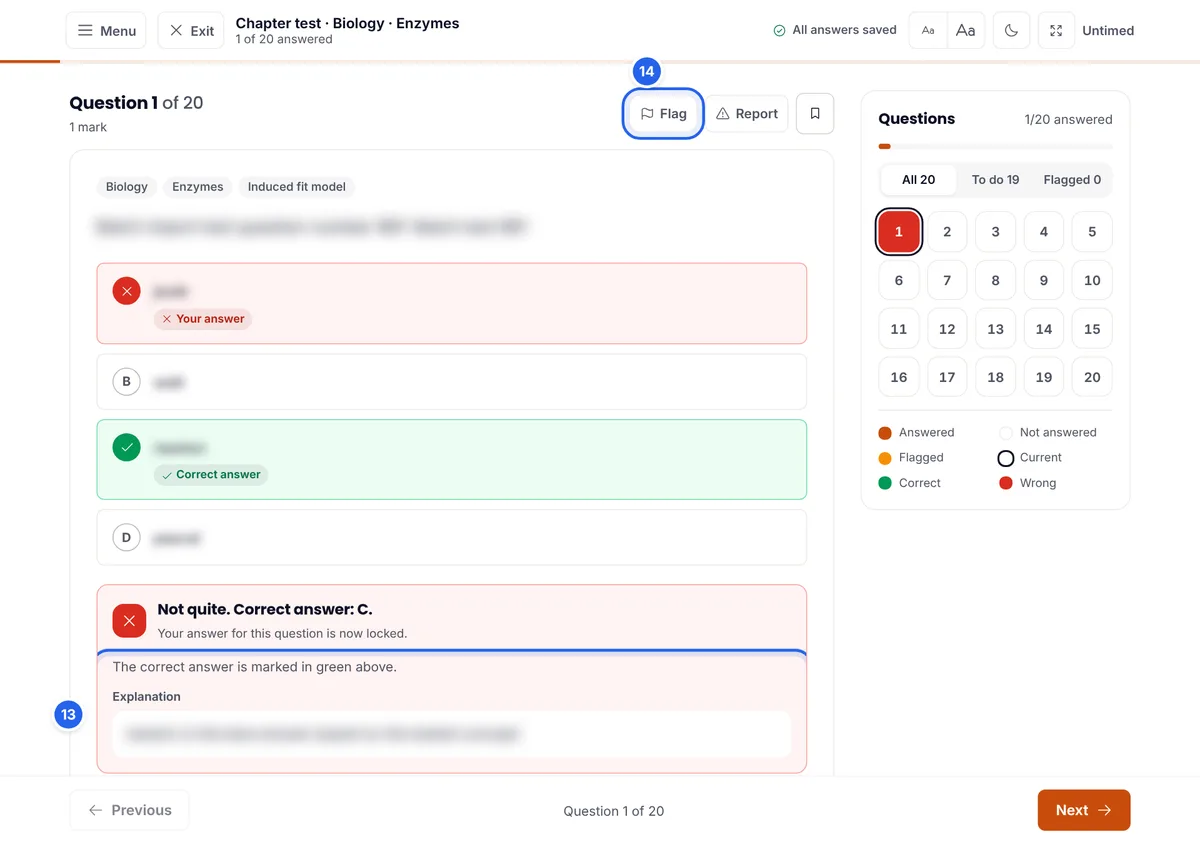Click the Correct answer badge
The height and width of the screenshot is (844, 1200).
211,475
